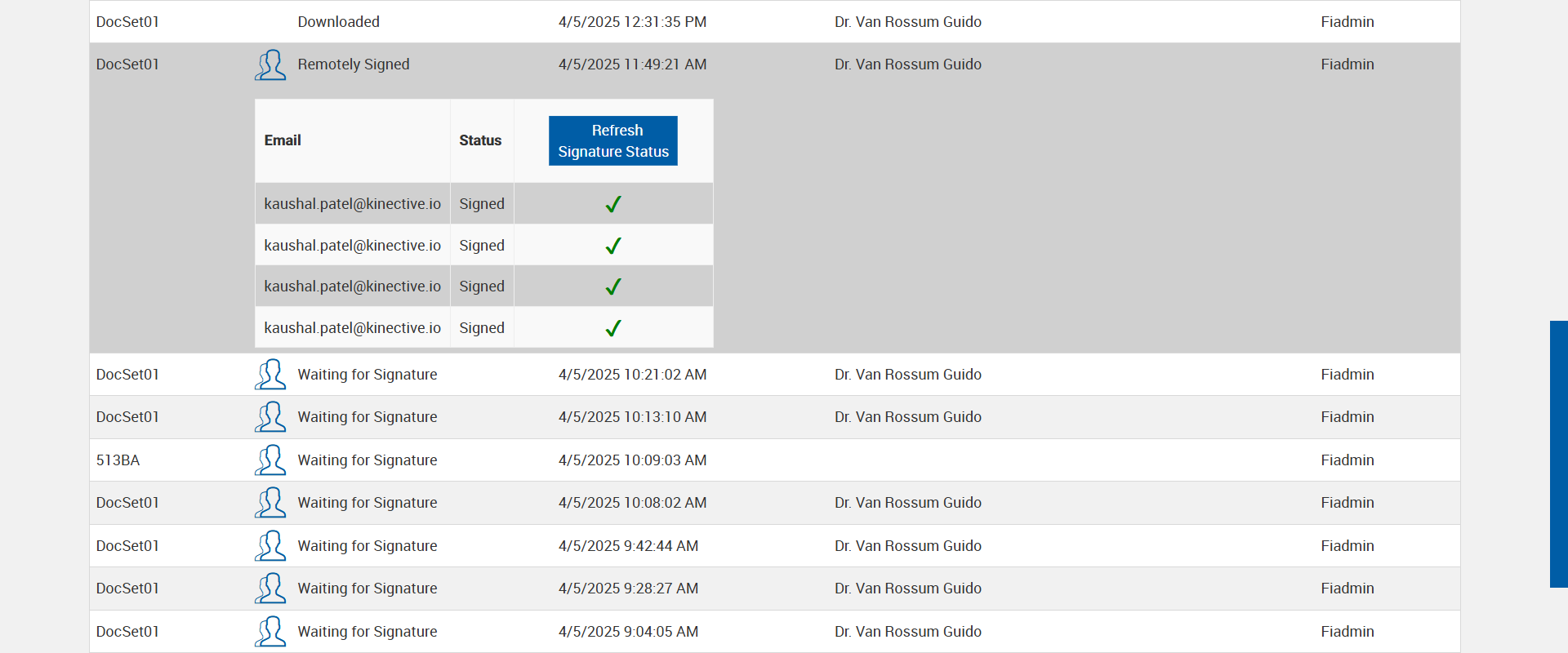Click the topmost green checkmark in signer table

613,204
